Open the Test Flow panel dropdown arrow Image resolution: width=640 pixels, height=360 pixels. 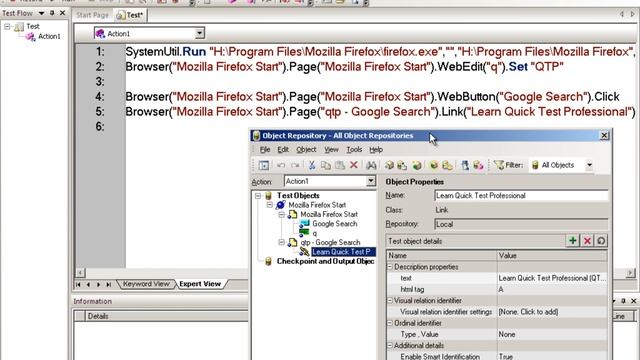pos(41,13)
